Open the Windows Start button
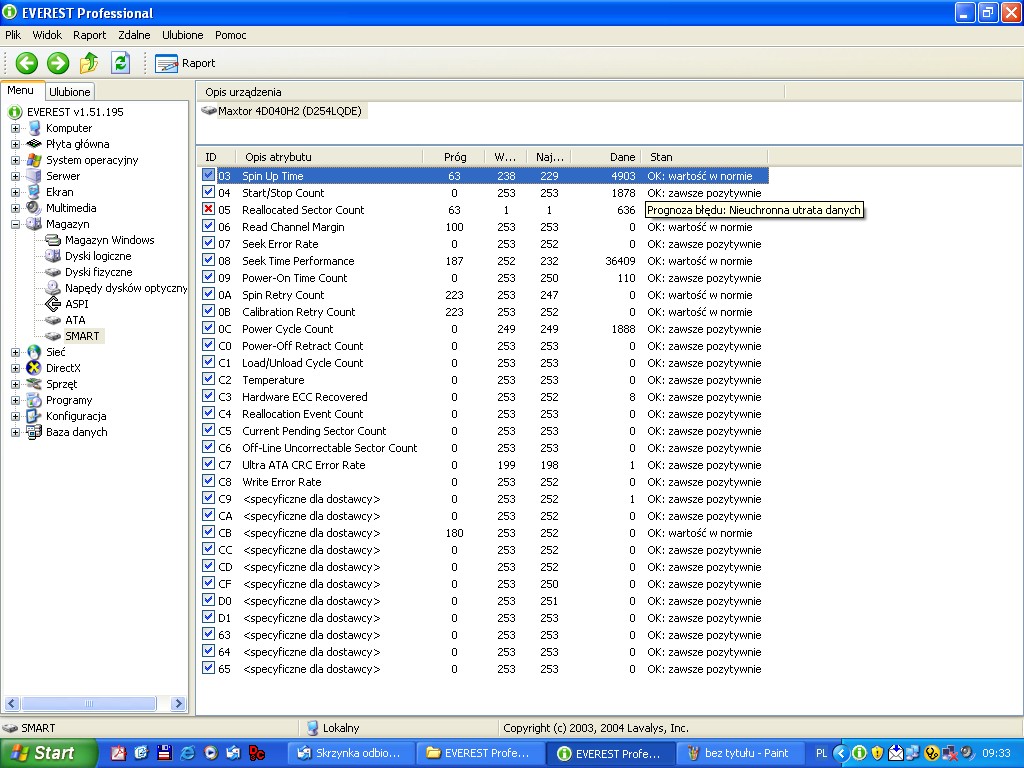 [48, 753]
